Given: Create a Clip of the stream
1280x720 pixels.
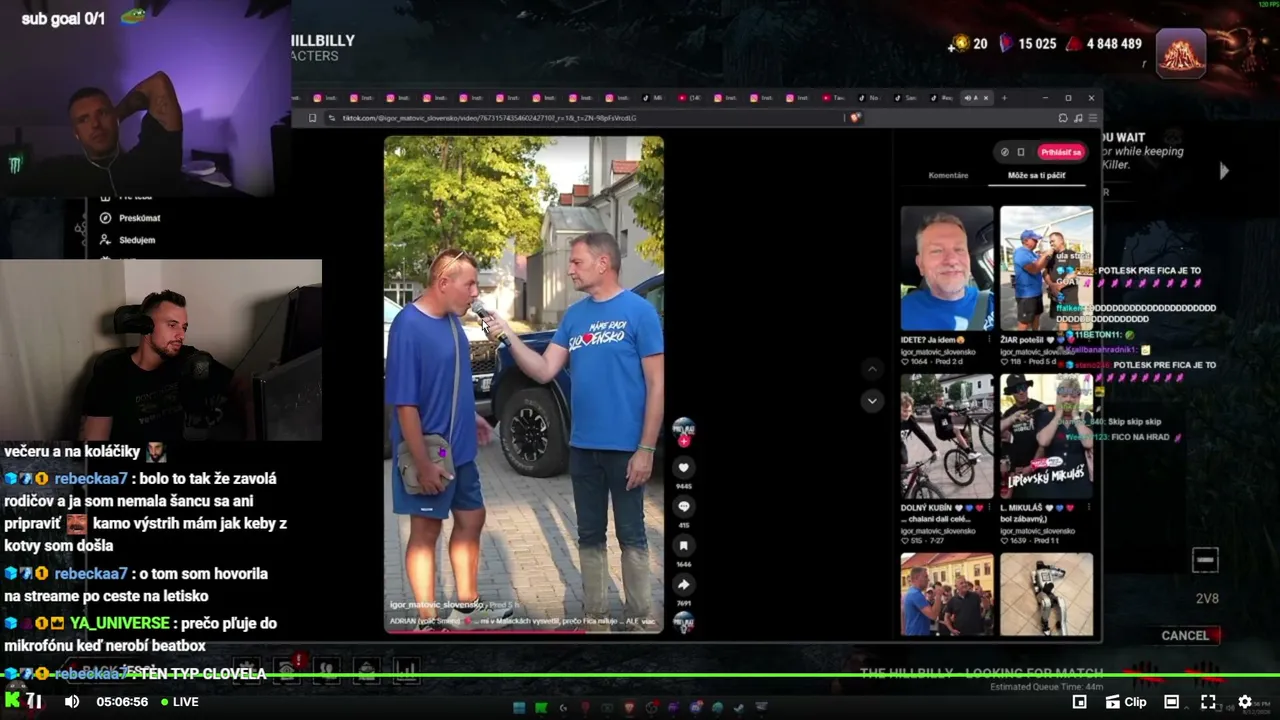Looking at the screenshot, I should point(1124,702).
